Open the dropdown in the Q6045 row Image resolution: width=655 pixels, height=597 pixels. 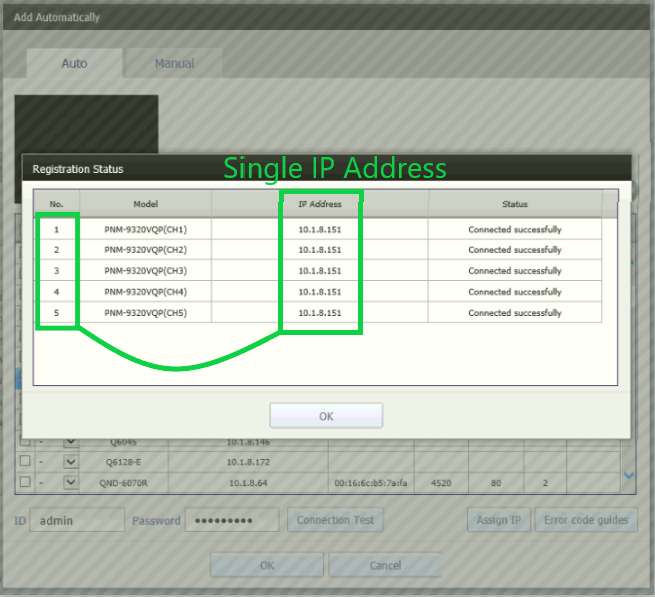coord(71,442)
